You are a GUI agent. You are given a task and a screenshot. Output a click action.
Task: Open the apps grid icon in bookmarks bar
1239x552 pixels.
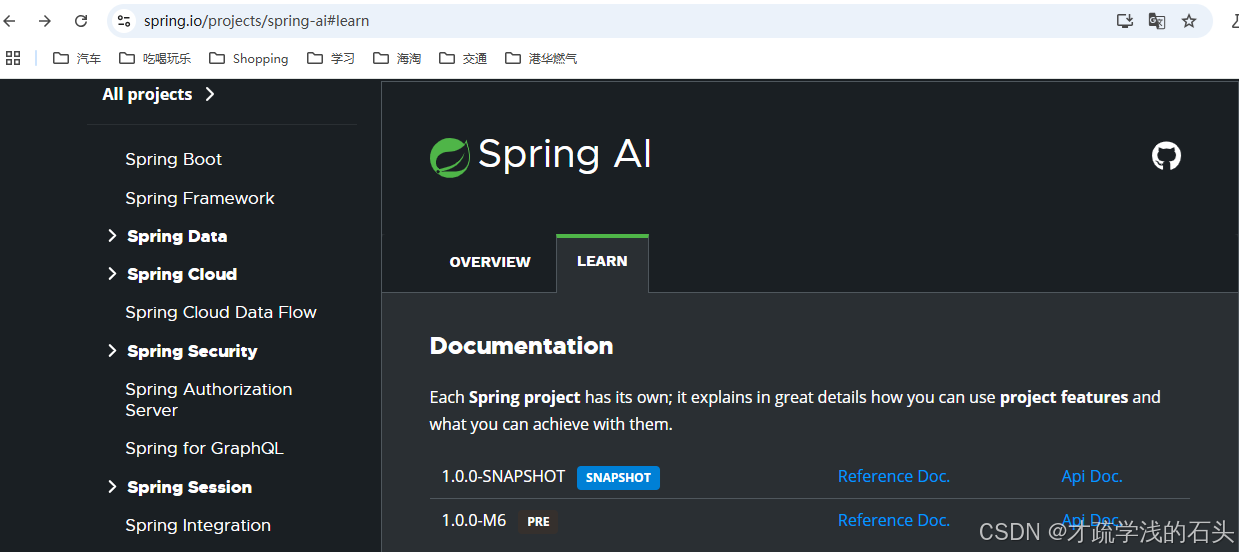pos(13,58)
